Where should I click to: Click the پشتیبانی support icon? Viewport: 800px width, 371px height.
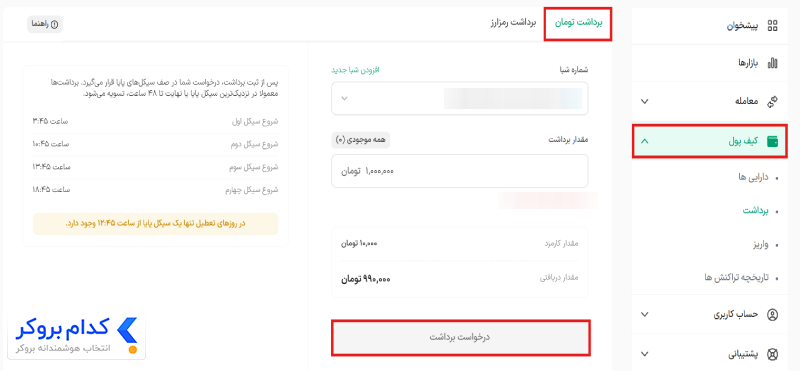(x=772, y=353)
